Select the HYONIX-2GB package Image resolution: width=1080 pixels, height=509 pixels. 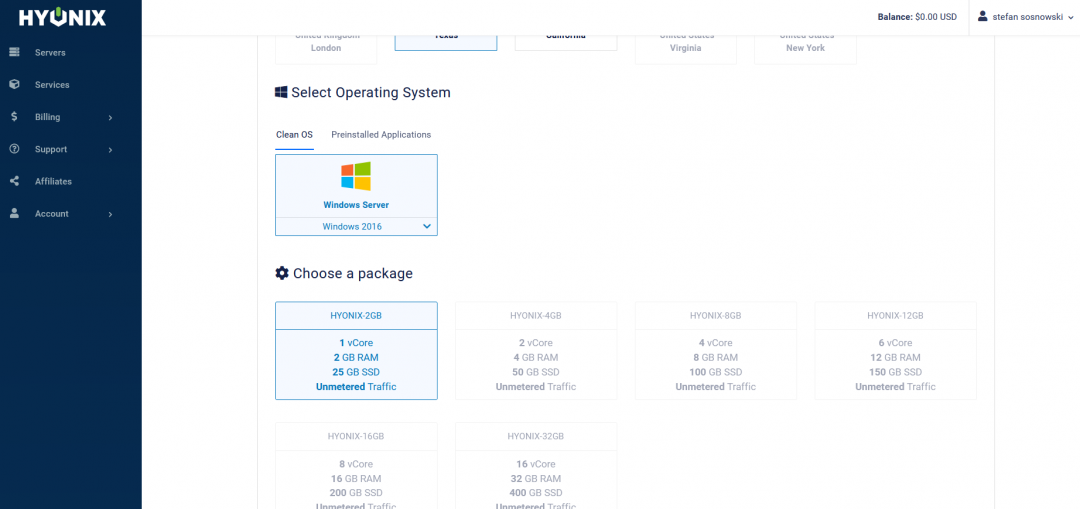[356, 350]
